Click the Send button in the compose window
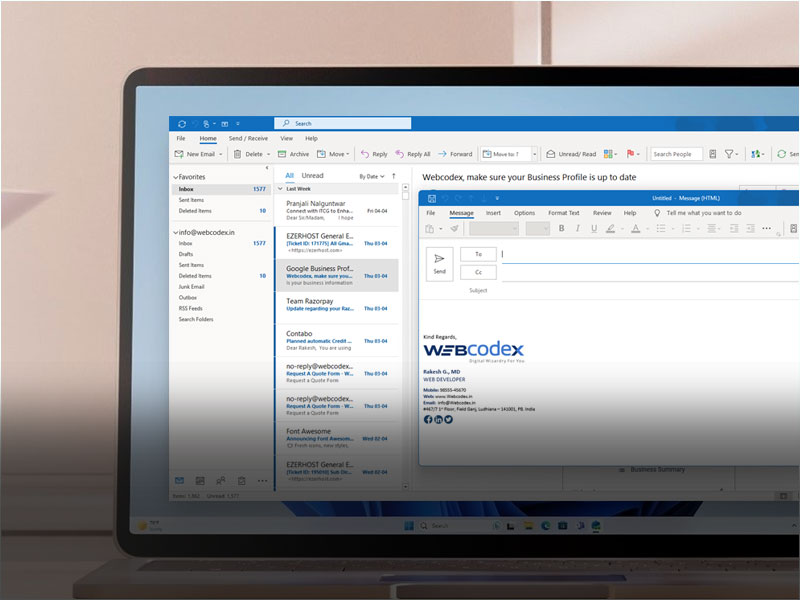Screen dimensions: 800x600 [x=439, y=266]
